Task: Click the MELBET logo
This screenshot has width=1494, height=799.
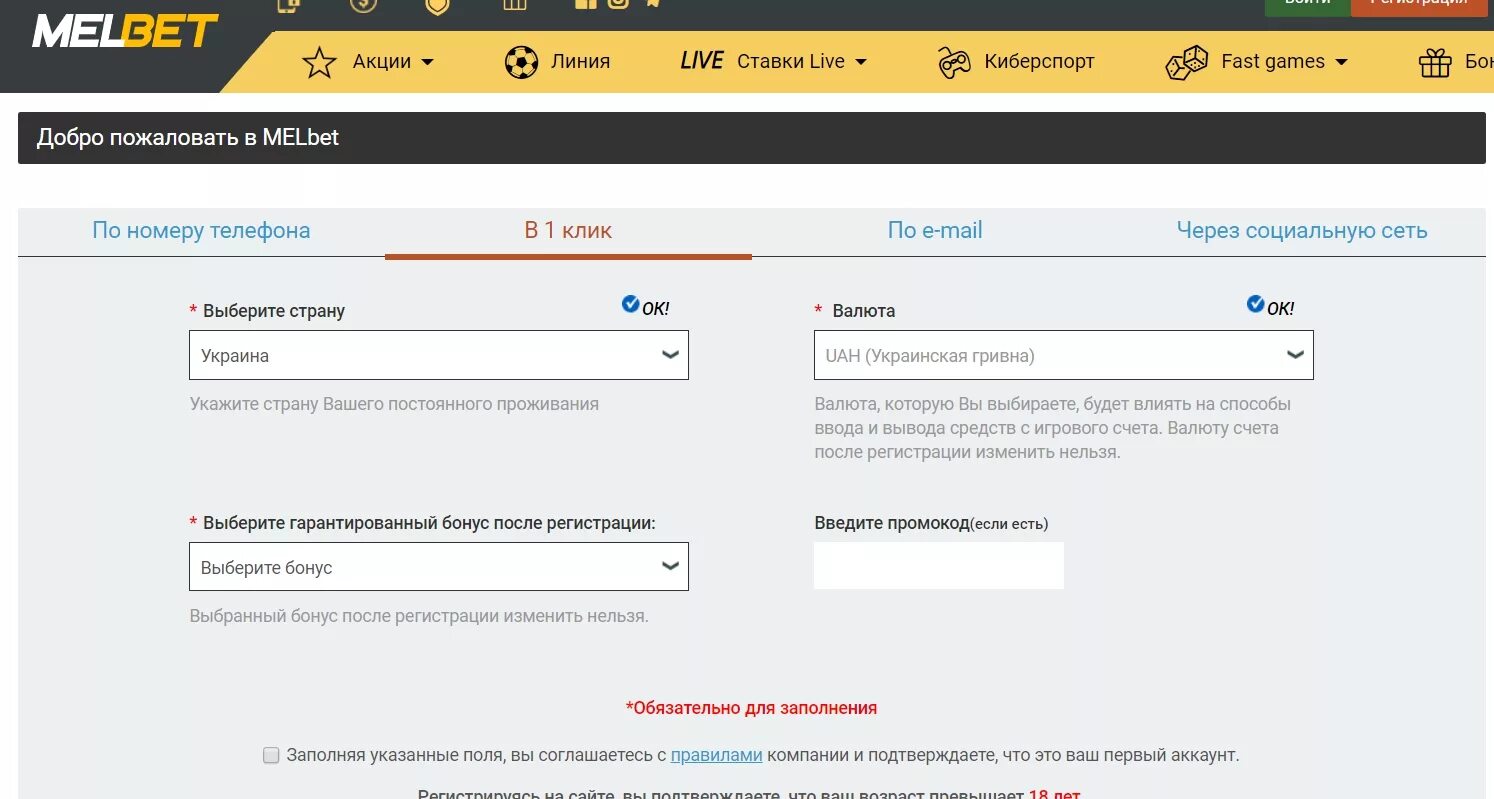Action: tap(125, 31)
